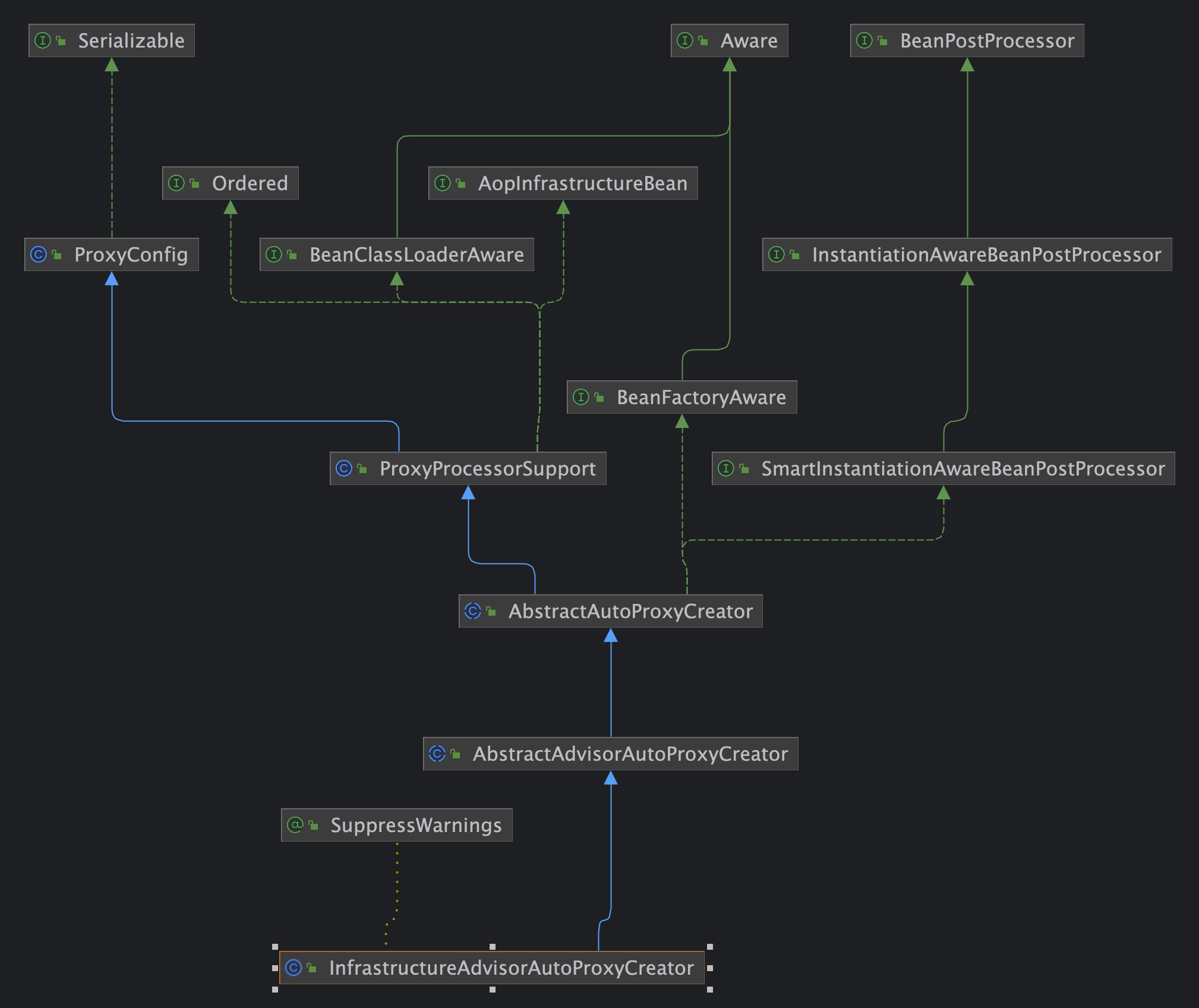This screenshot has width=1199, height=1008.
Task: Click the ProxyConfig visibility lock icon
Action: (x=56, y=254)
